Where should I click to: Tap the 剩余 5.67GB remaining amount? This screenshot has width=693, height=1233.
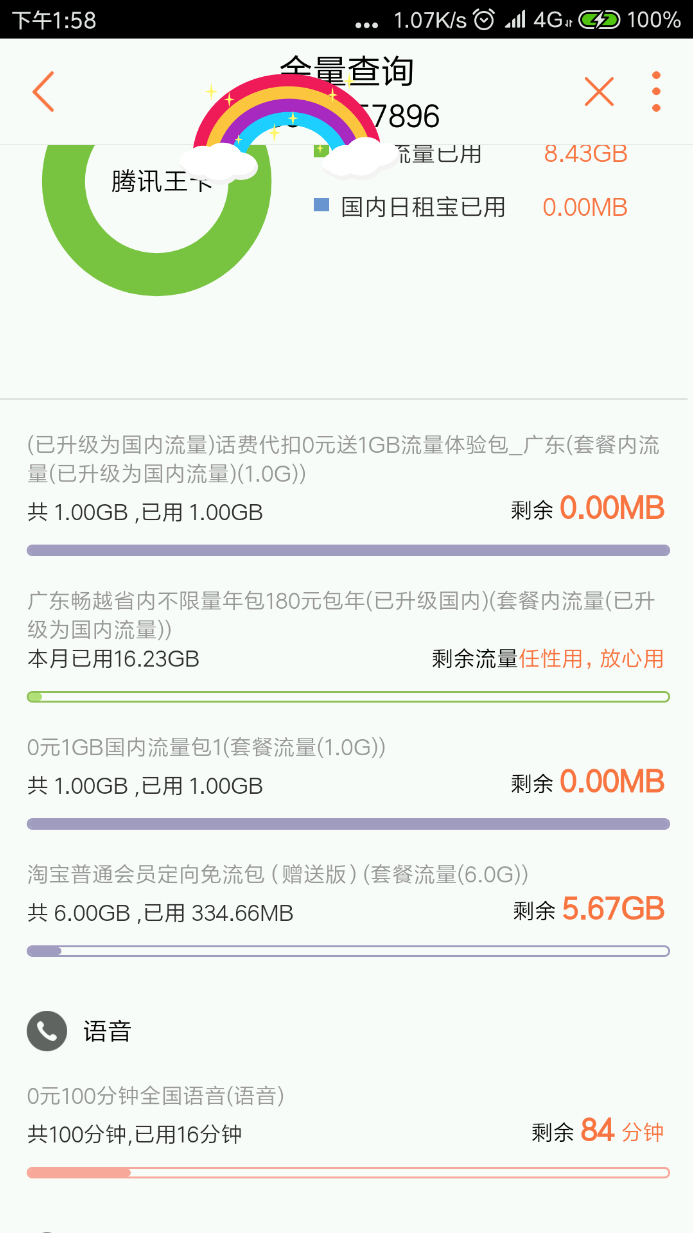click(x=589, y=909)
